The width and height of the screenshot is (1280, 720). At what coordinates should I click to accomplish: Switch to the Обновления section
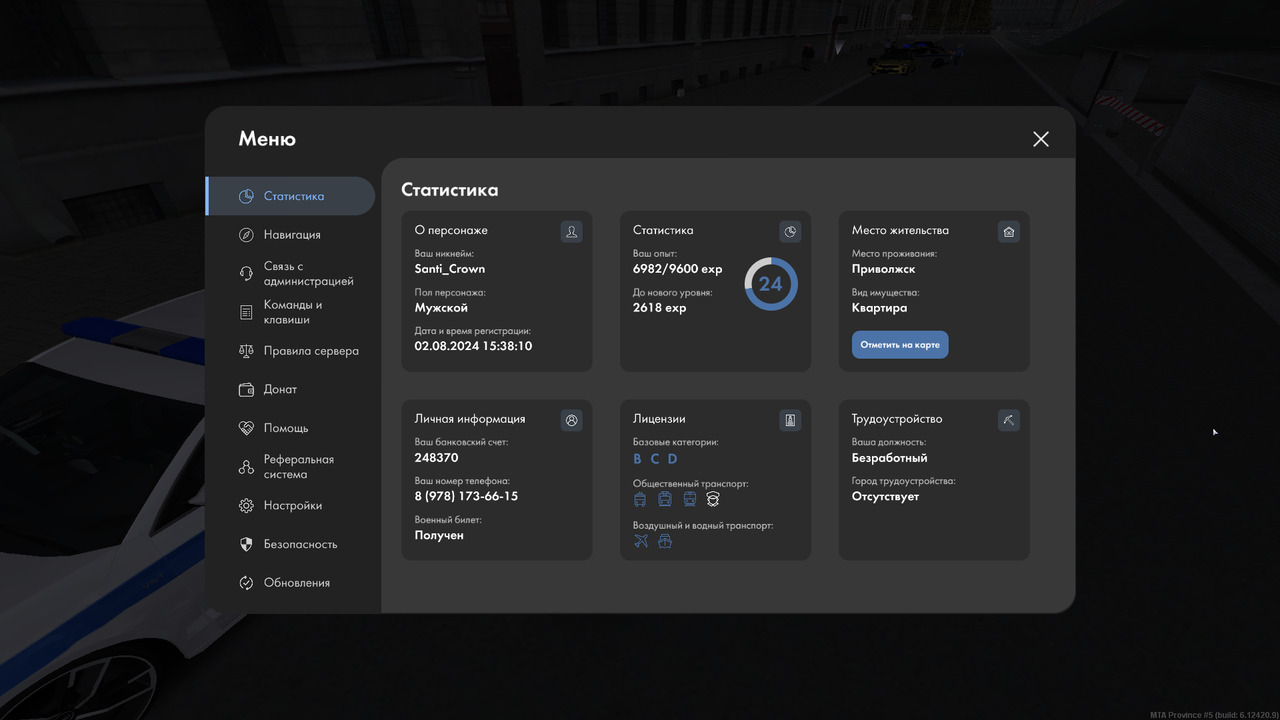coord(297,582)
